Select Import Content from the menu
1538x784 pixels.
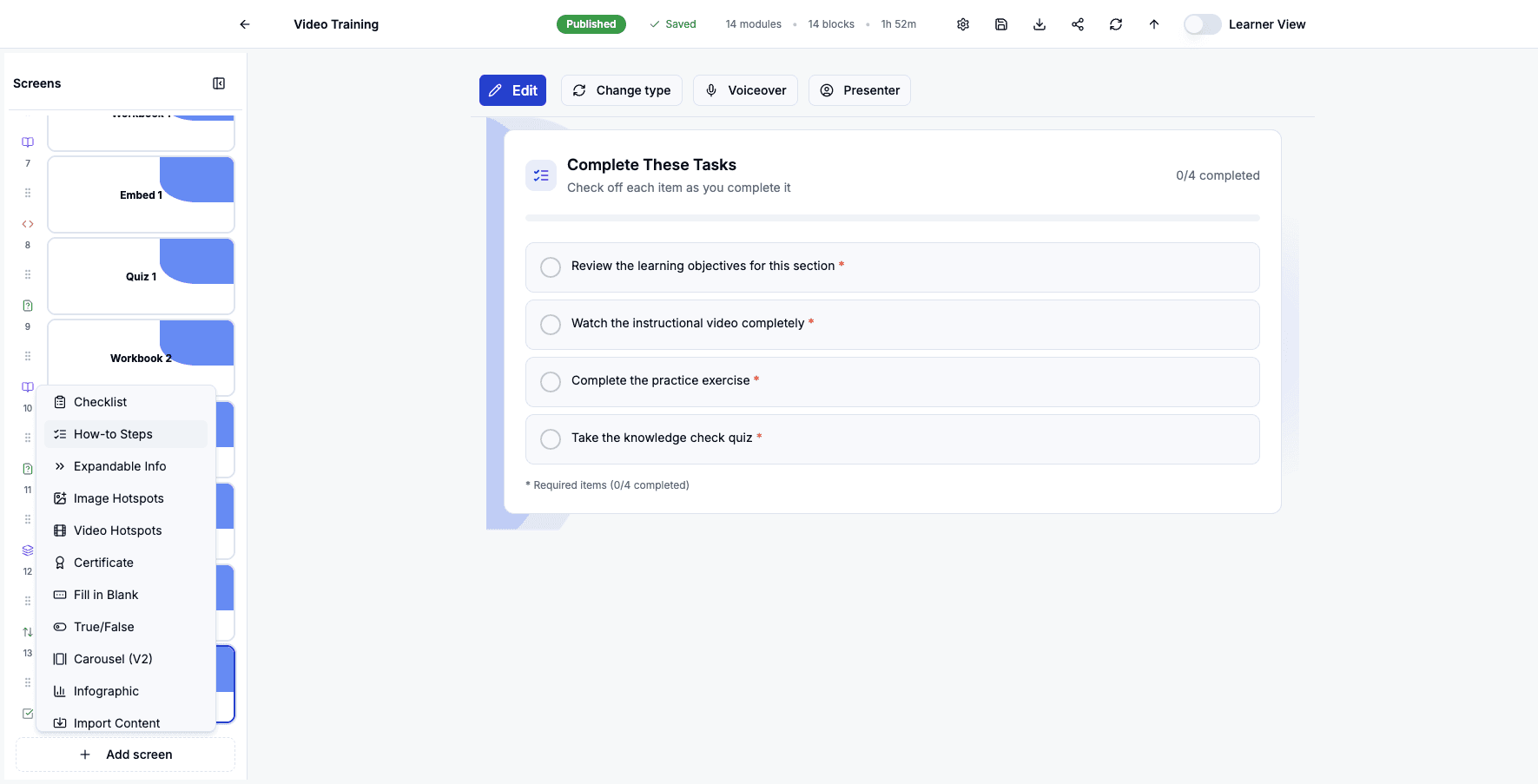click(126, 722)
